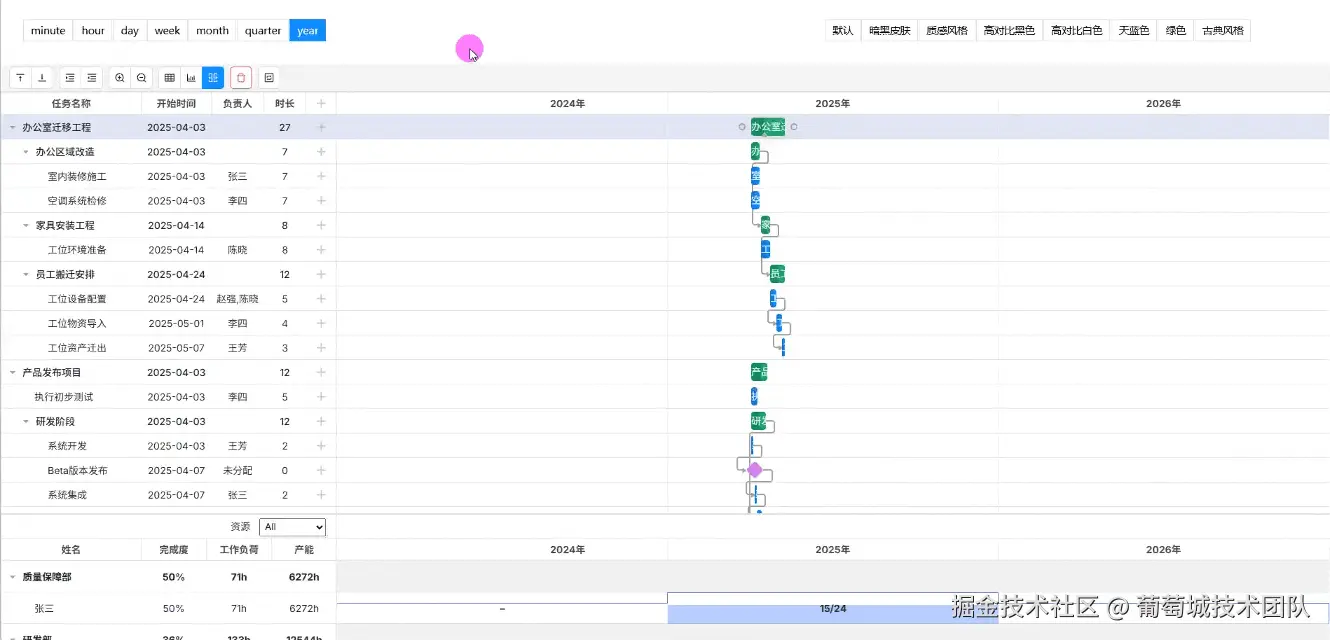The image size is (1330, 640).
Task: Apply the 高对比黑色 theme
Action: tap(1009, 30)
